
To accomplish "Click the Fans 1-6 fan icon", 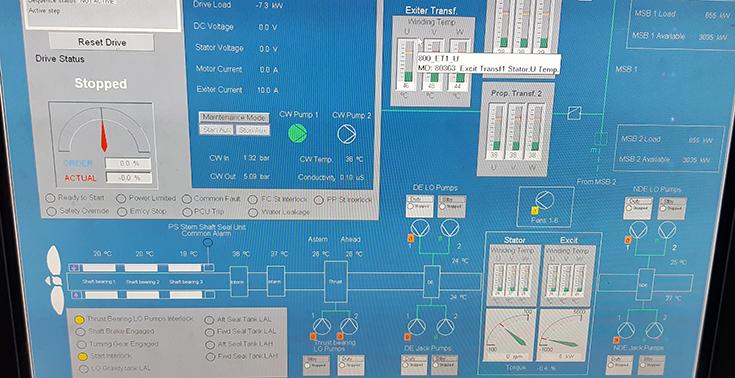I will 545,201.
